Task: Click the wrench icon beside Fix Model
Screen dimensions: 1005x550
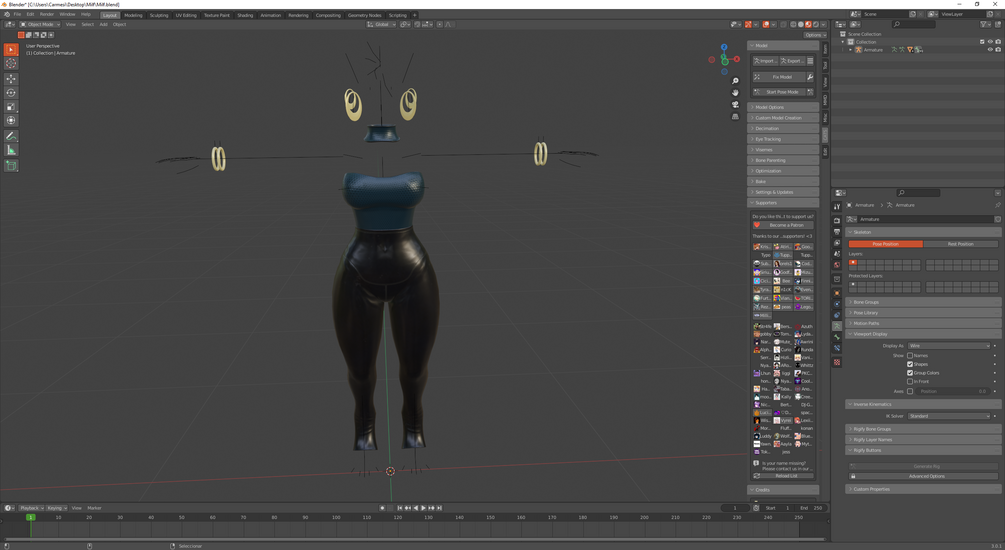Action: point(810,77)
